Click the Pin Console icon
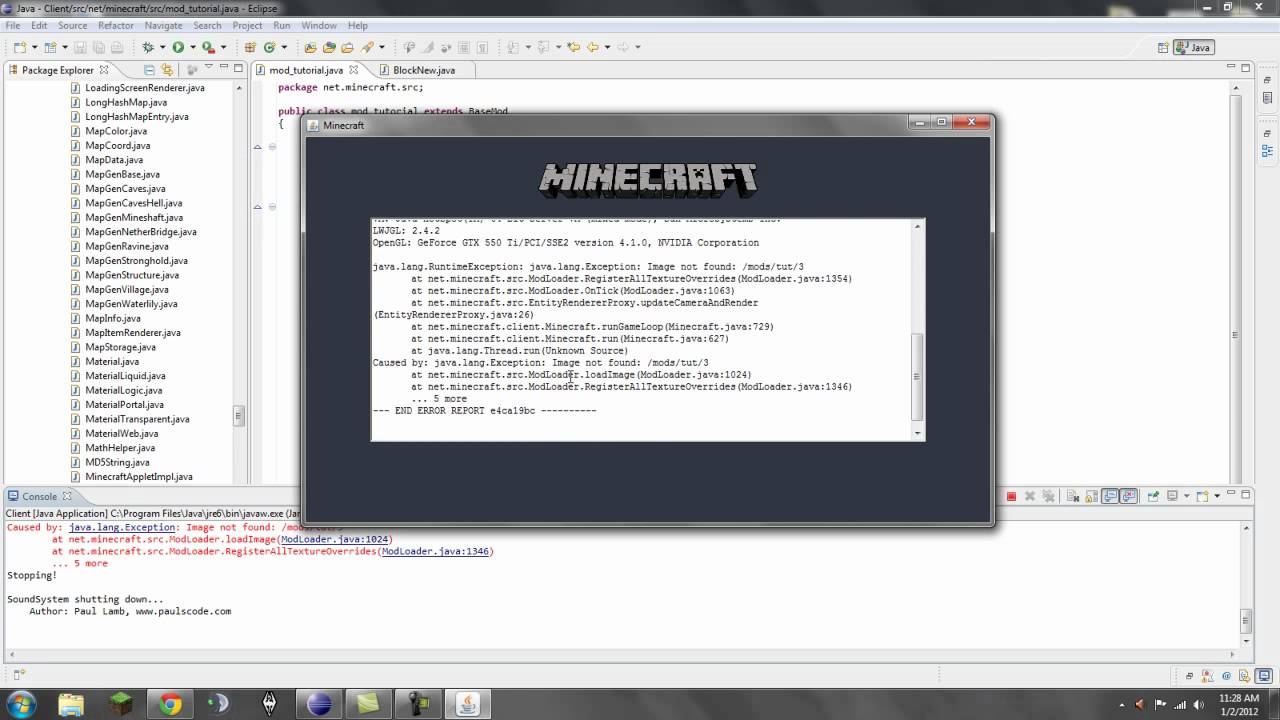 [x=1152, y=496]
